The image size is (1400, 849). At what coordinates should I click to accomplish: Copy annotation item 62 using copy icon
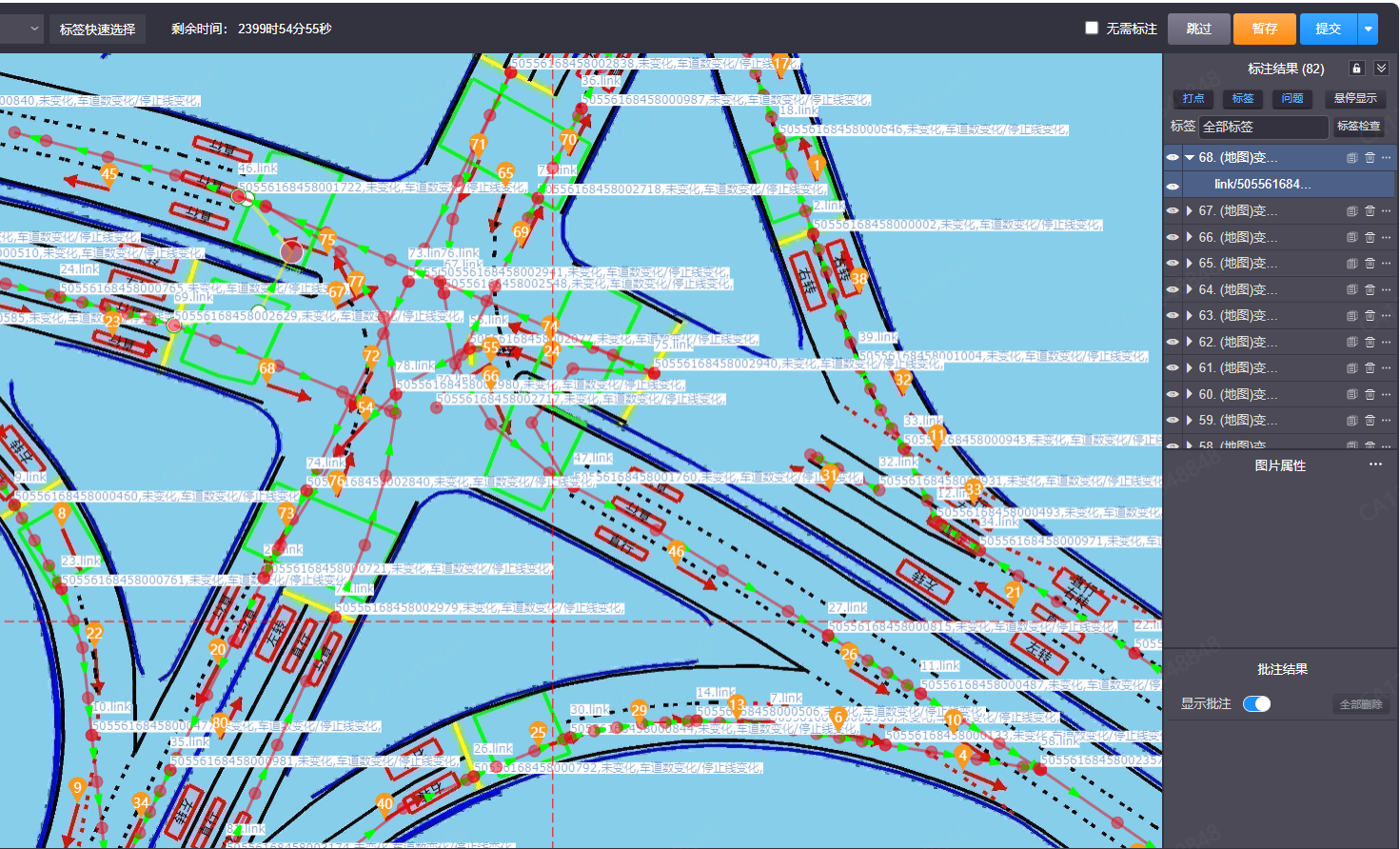1351,342
